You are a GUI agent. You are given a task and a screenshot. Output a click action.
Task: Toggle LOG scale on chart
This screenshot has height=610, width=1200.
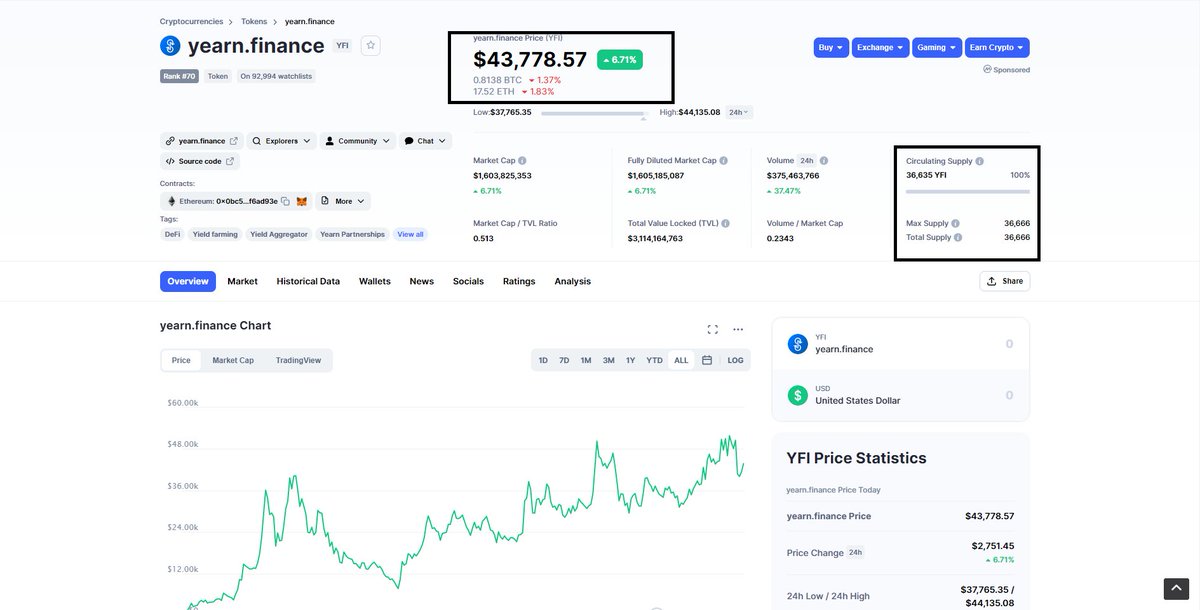735,360
